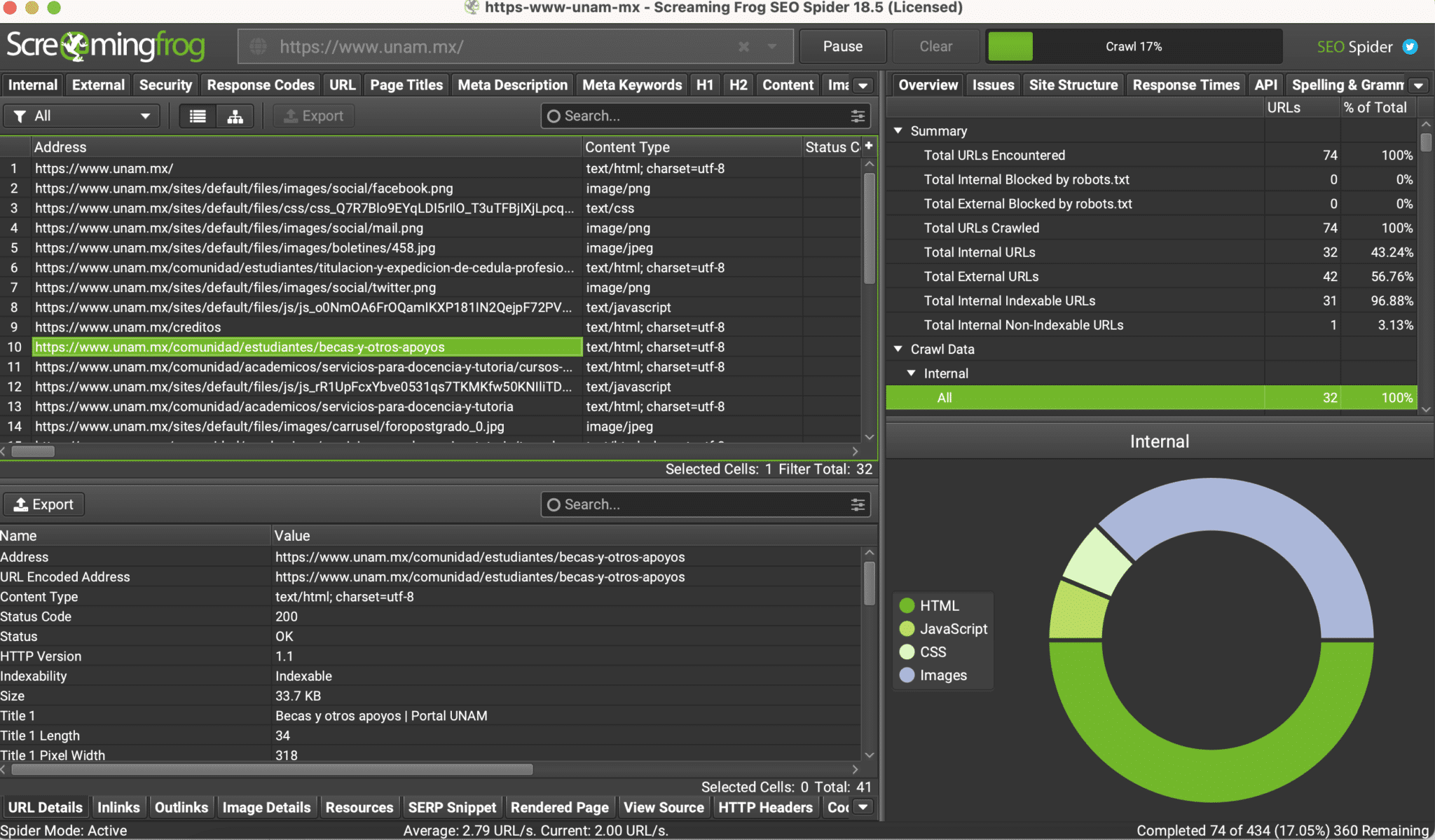The height and width of the screenshot is (840, 1435).
Task: Switch to the Inlinks tab
Action: coord(118,807)
